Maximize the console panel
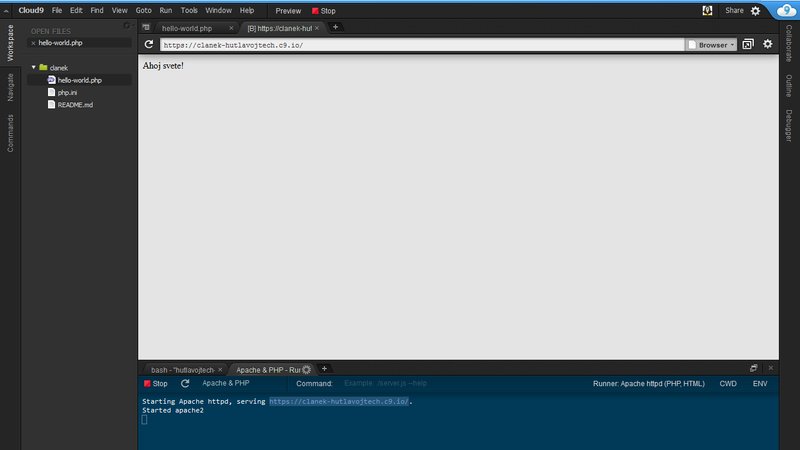Screen dimensions: 800x450 (754, 368)
